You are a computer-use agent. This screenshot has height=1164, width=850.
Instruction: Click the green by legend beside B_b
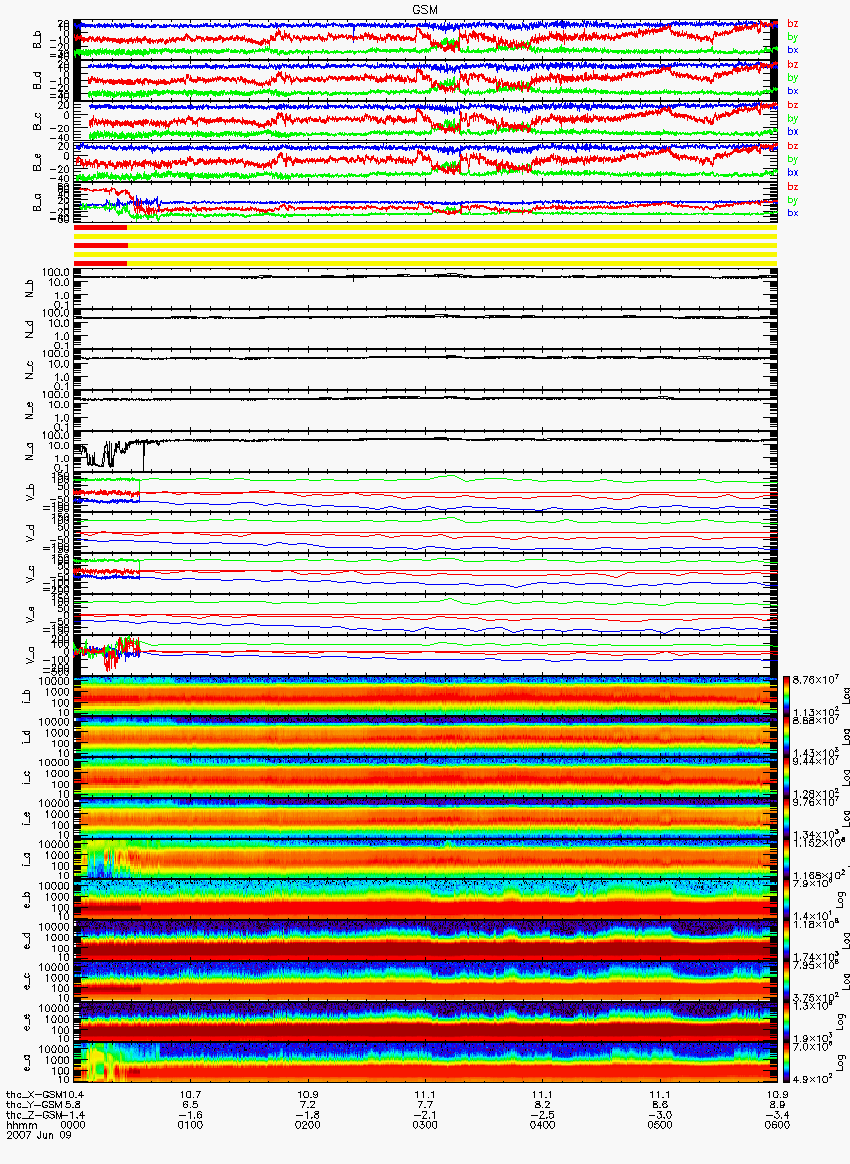point(793,36)
